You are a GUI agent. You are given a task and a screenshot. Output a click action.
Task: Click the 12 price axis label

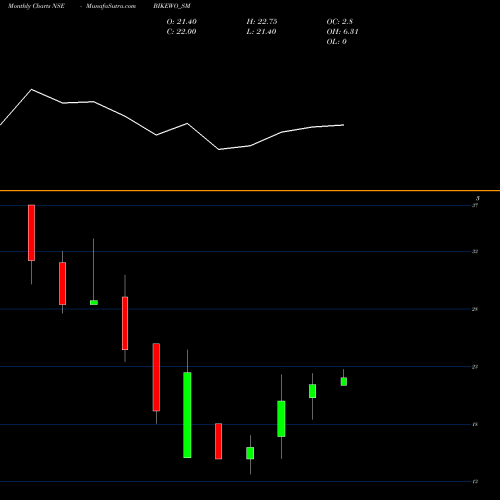(x=475, y=482)
